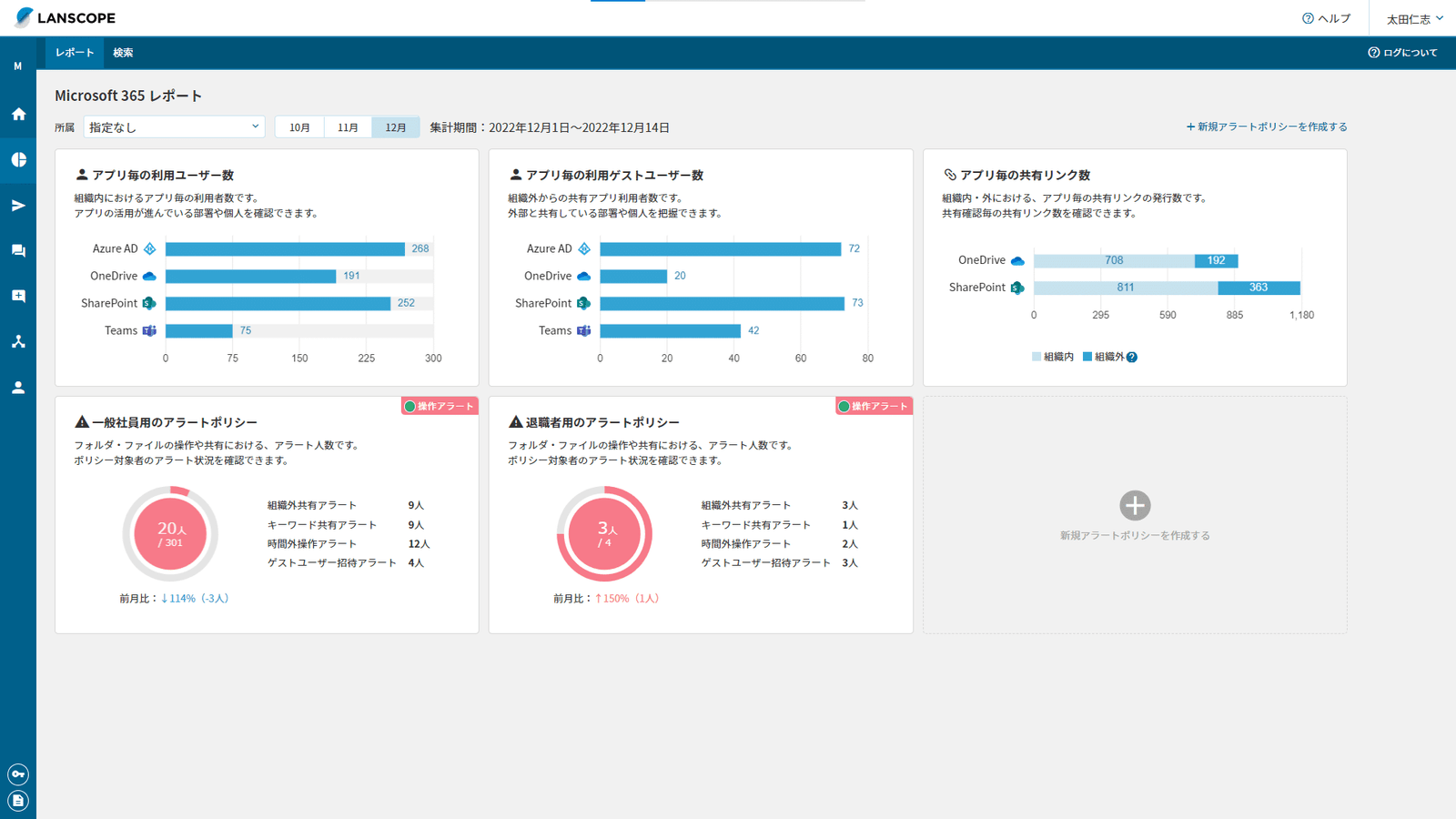Click the OneDrive guest bar showing 20
This screenshot has width=1456, height=819.
click(633, 276)
